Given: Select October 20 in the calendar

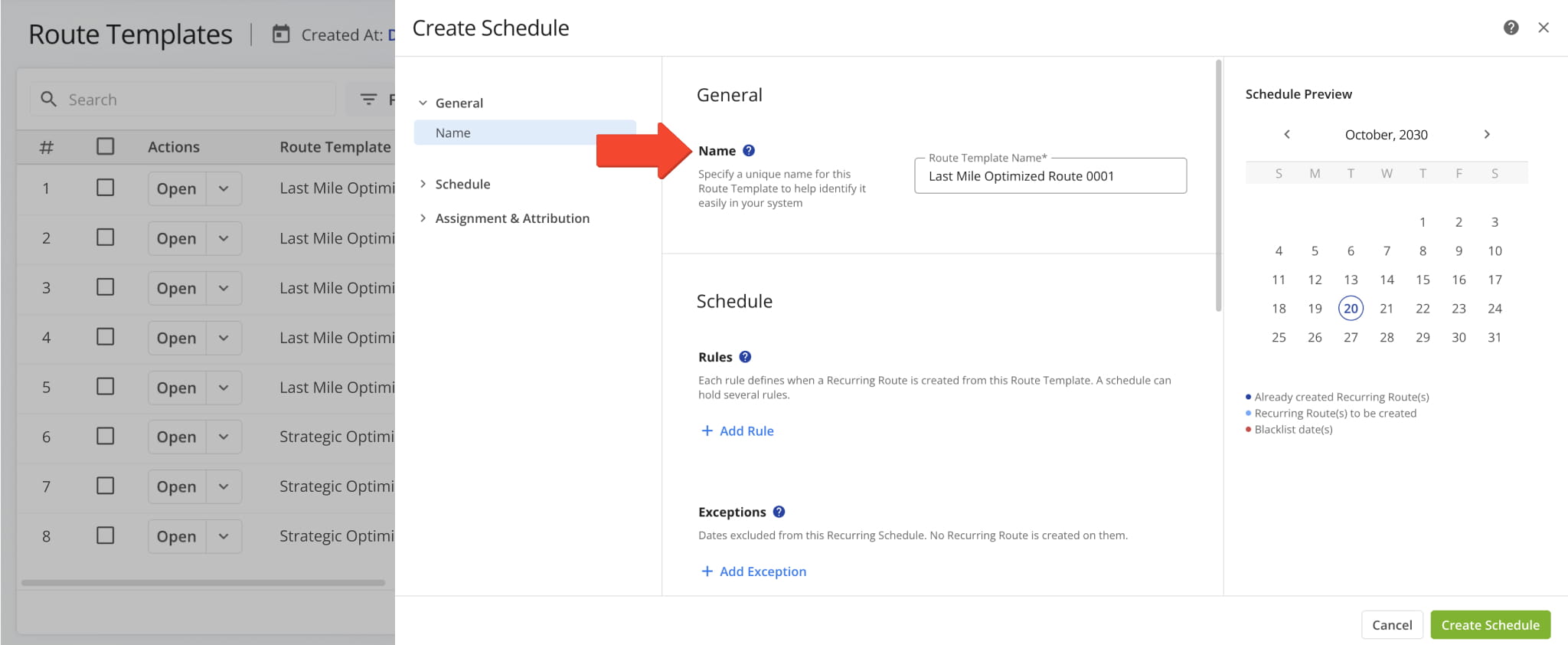Looking at the screenshot, I should 1351,309.
